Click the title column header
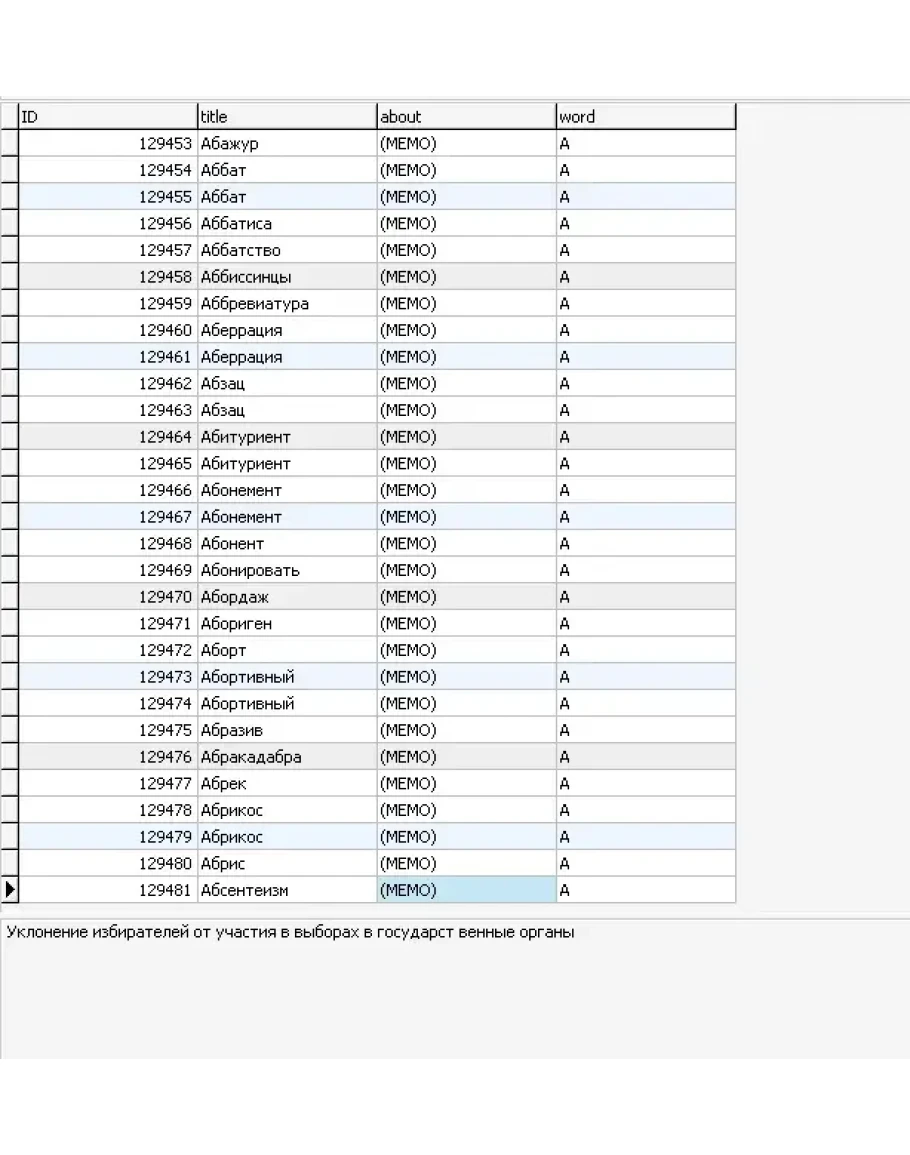This screenshot has height=1155, width=910. 287,116
